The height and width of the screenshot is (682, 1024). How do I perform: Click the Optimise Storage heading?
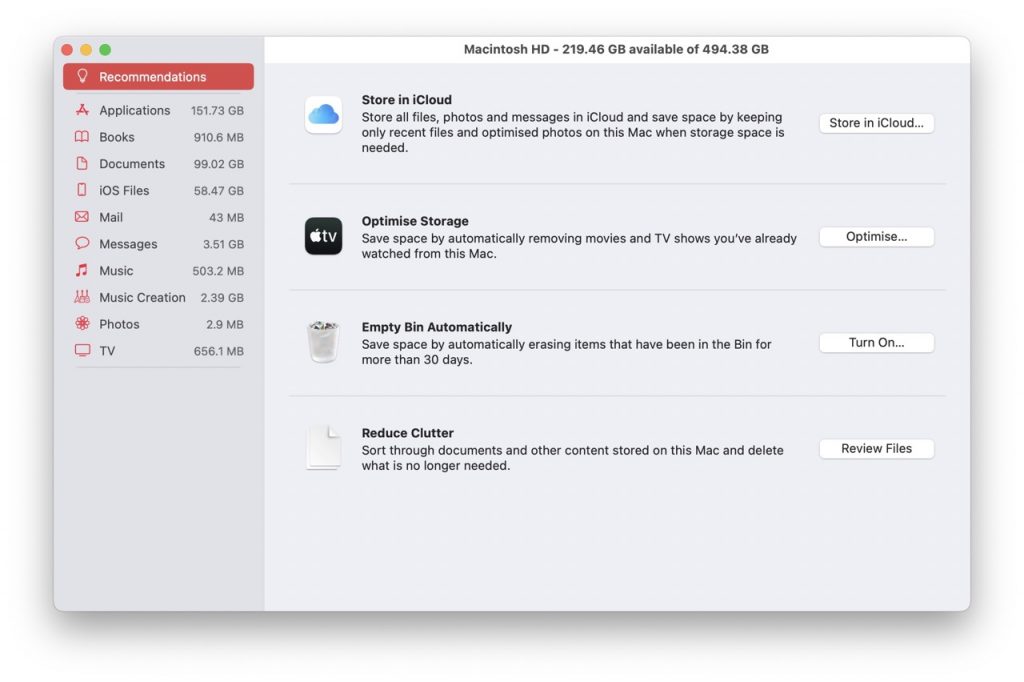pos(415,221)
